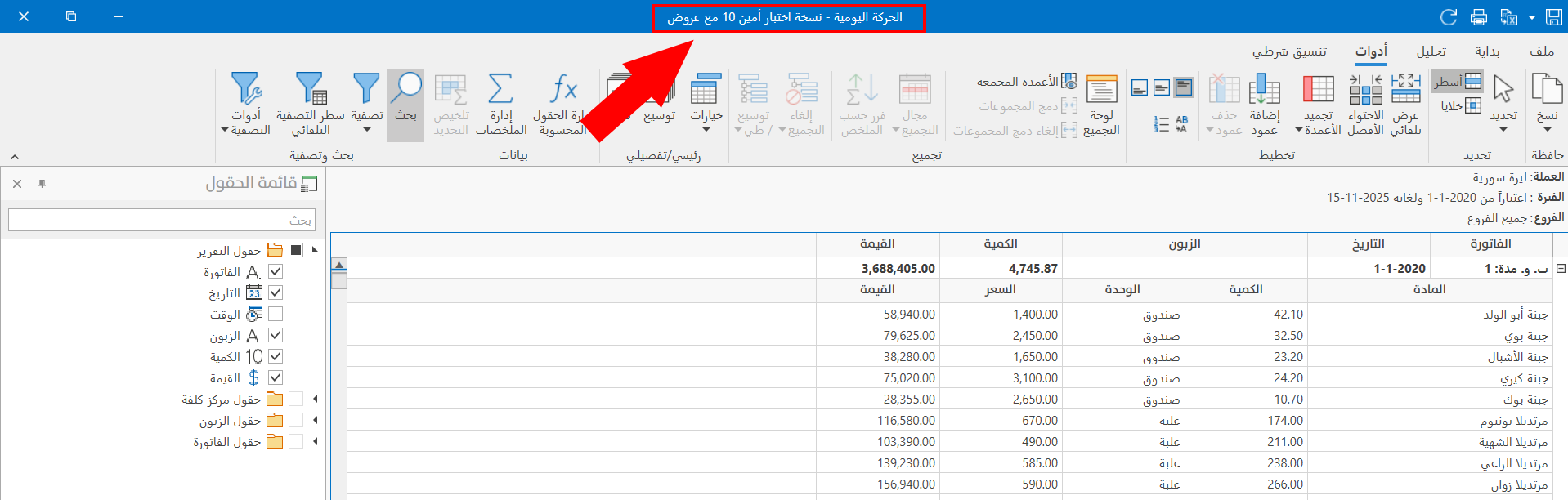This screenshot has width=1568, height=500.
Task: Open the selection (تحديد) arrow menu
Action: (1503, 105)
